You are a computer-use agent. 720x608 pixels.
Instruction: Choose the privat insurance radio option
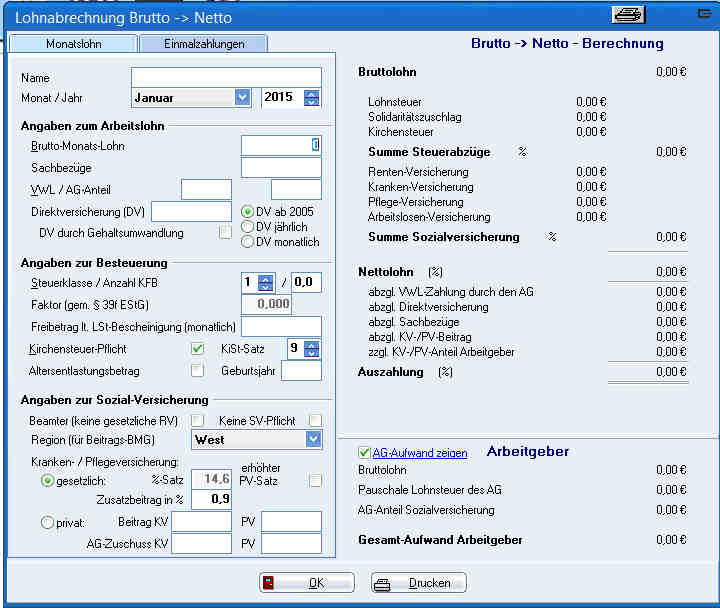(46, 521)
